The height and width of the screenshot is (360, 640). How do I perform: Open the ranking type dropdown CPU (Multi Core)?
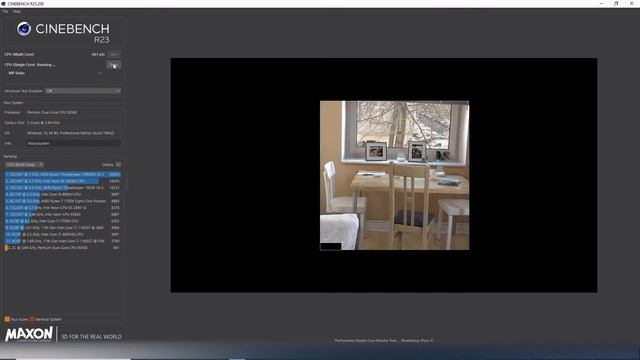[24, 164]
